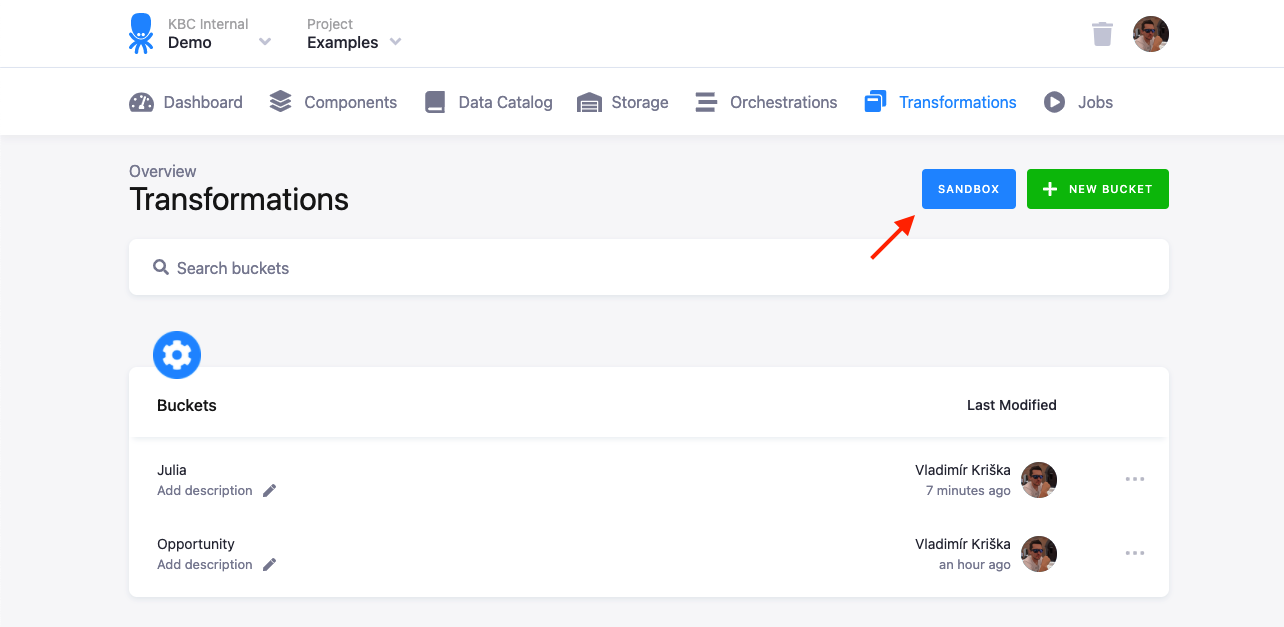Edit Opportunity description pencil icon

click(269, 565)
